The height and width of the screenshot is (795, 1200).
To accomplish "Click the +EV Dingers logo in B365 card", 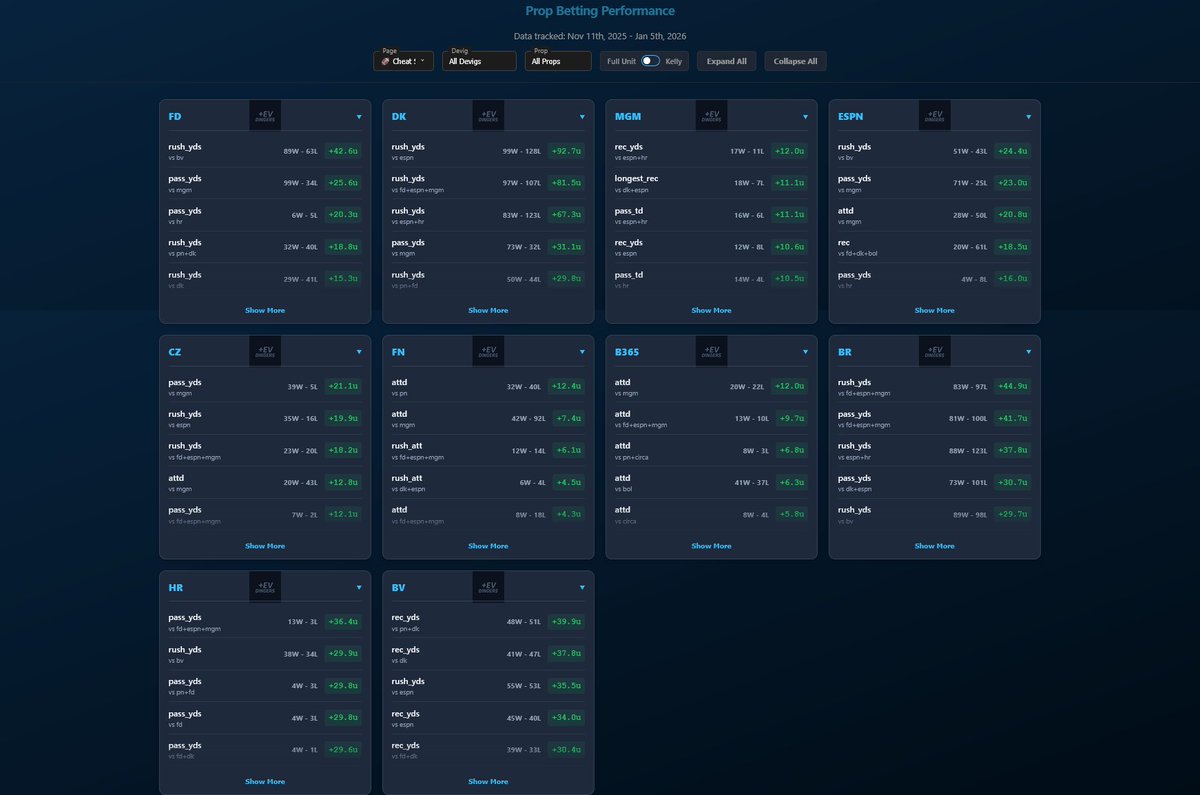I will point(711,352).
